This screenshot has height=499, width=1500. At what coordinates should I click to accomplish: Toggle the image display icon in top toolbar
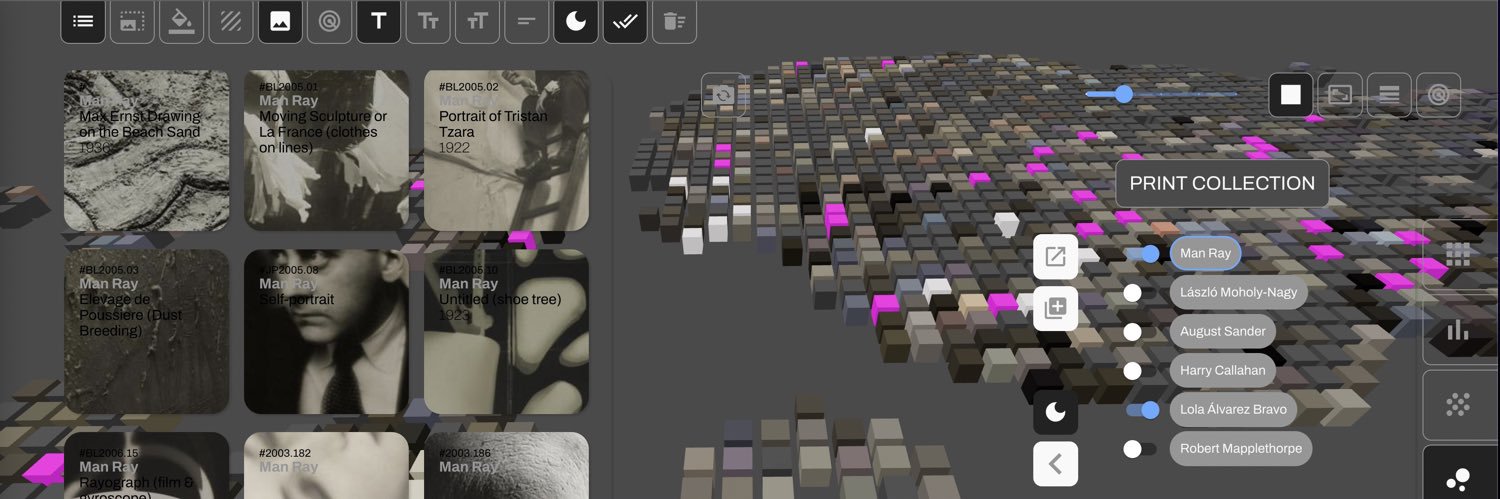pos(280,21)
